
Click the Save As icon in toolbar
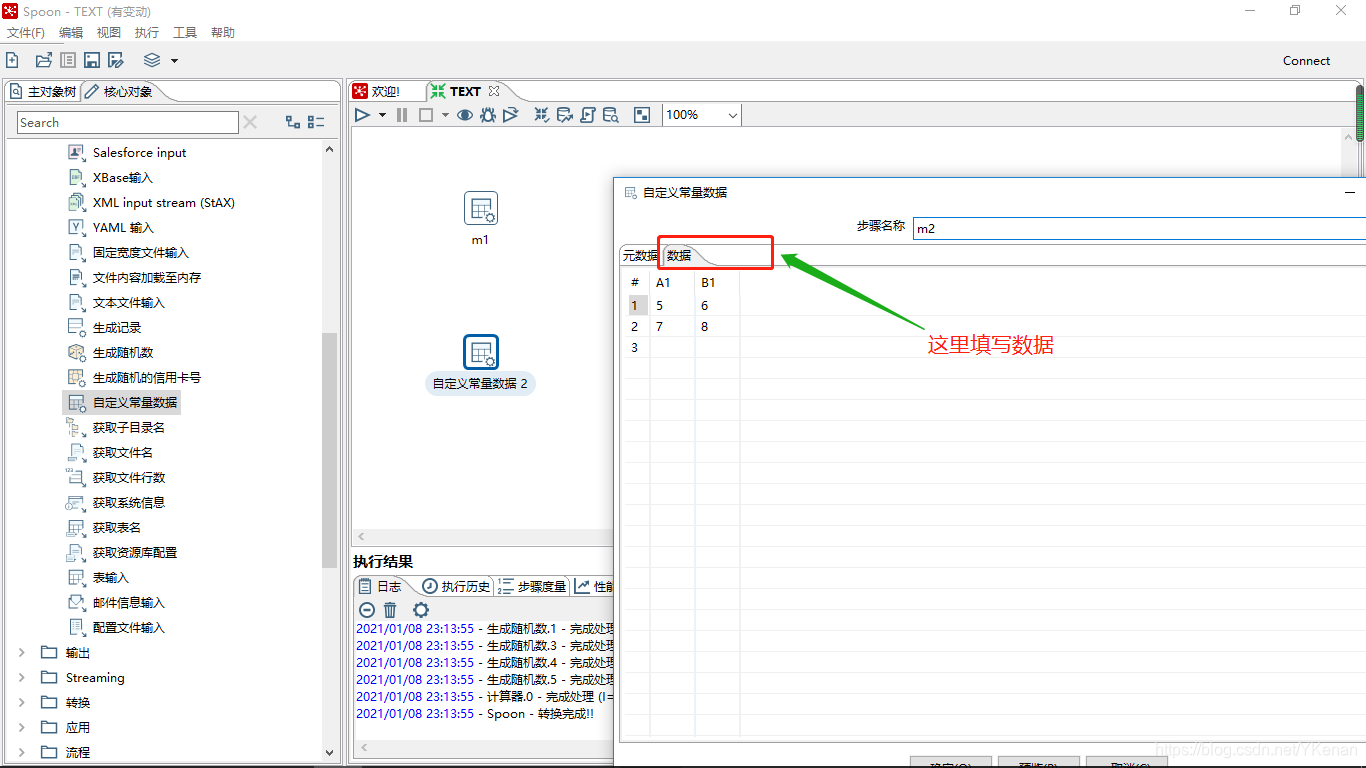[x=116, y=61]
